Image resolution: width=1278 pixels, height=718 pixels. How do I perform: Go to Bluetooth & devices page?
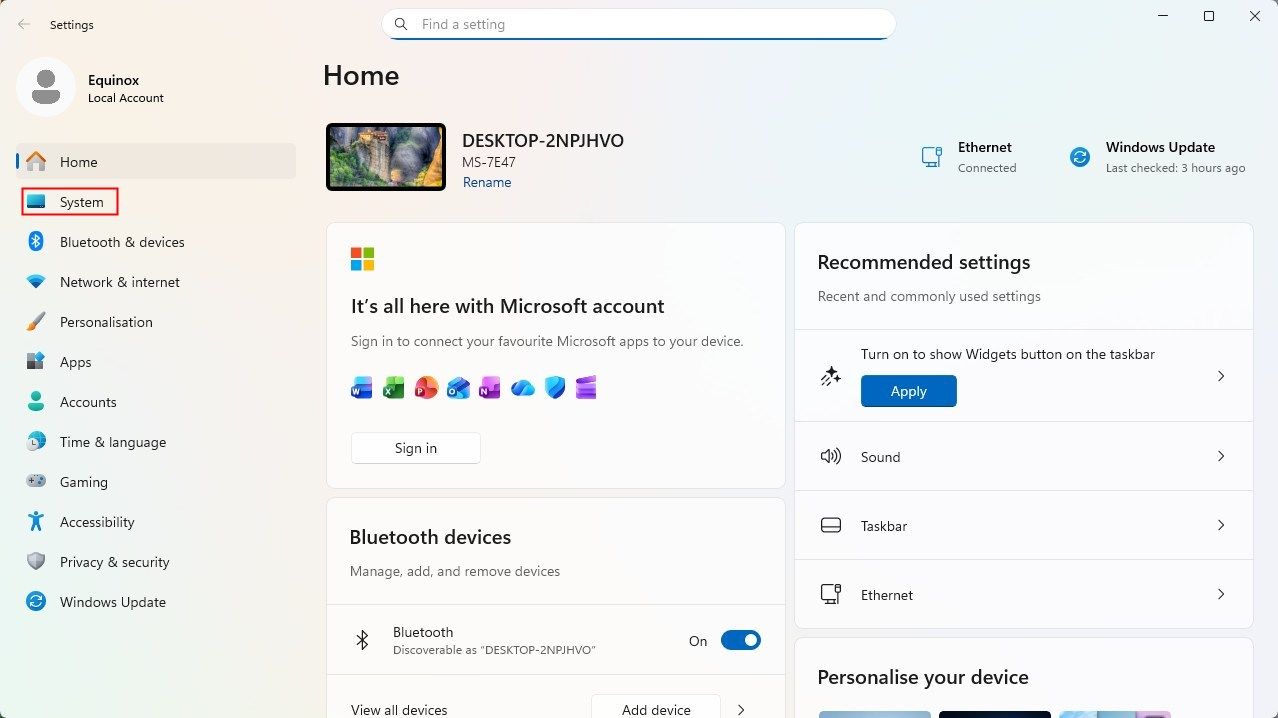156,242
